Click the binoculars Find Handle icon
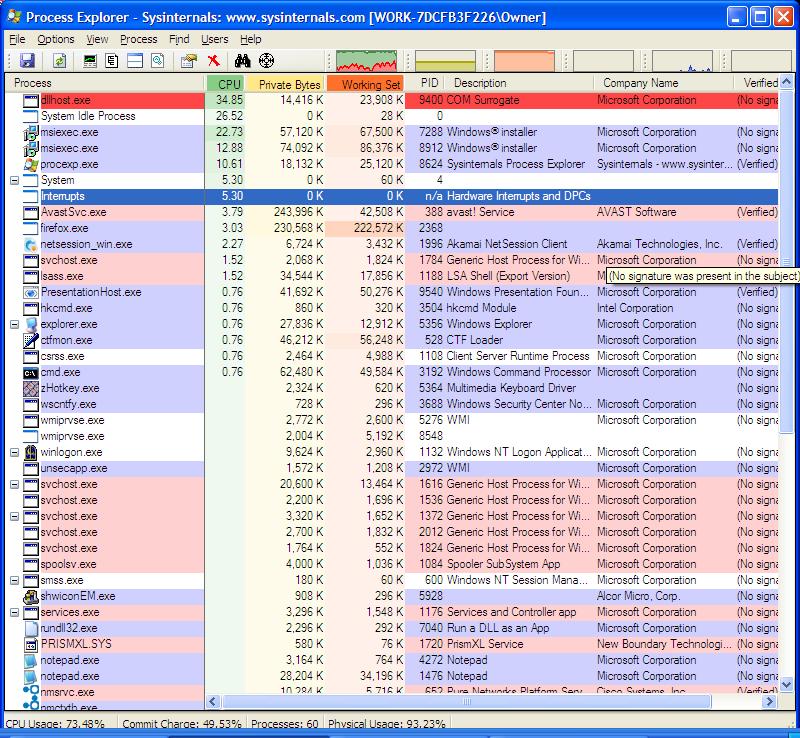This screenshot has width=800, height=738. [242, 61]
